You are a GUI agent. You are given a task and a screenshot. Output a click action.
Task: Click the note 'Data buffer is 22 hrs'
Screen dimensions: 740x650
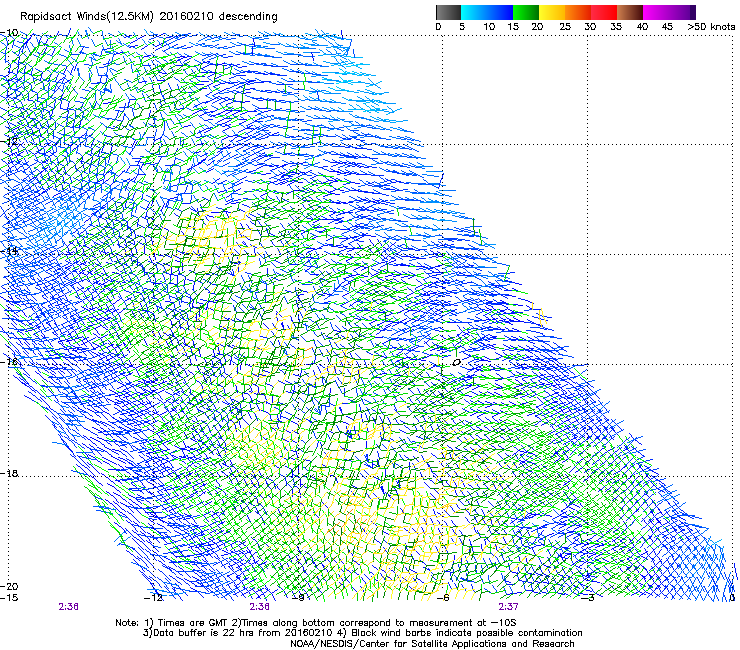pos(204,633)
